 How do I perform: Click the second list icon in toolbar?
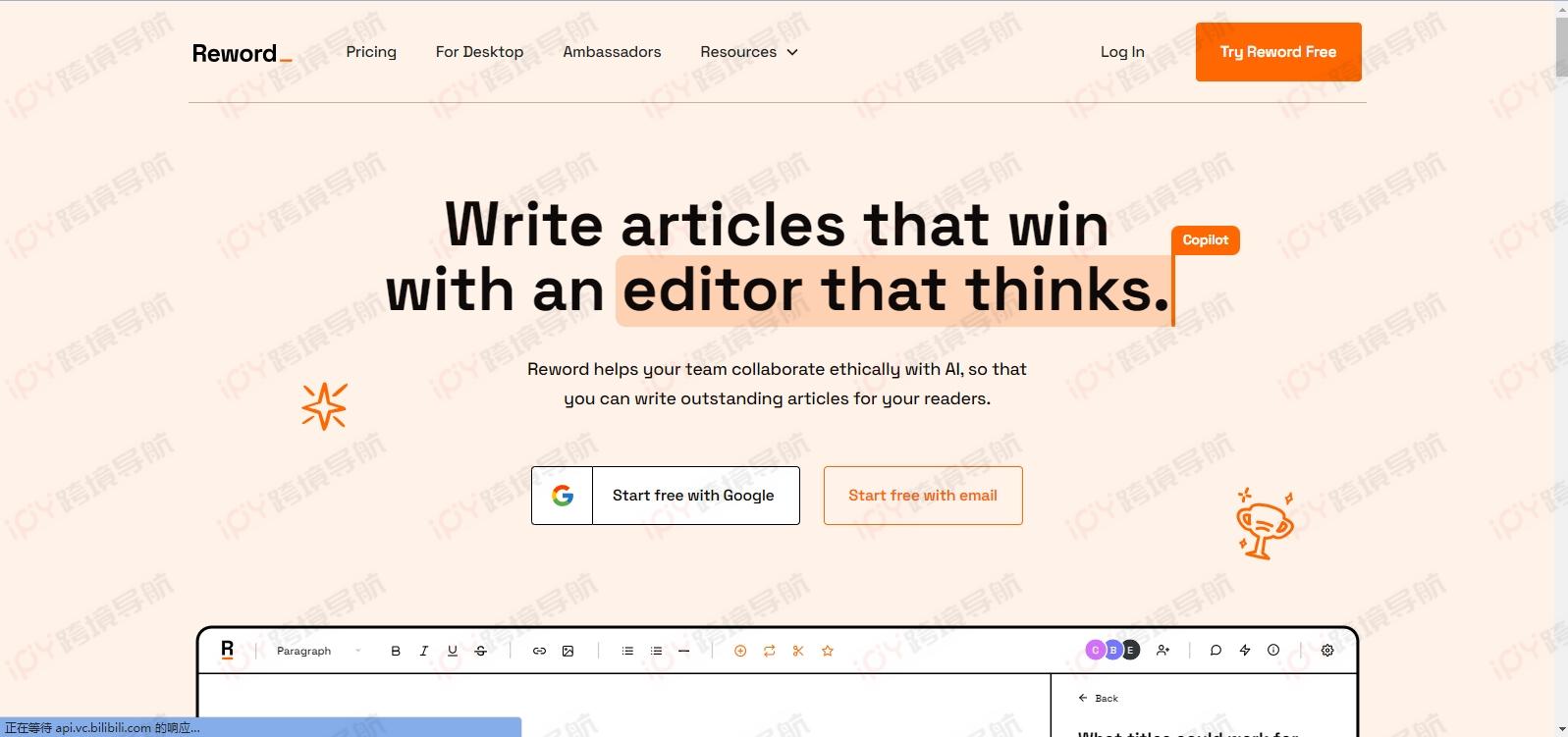point(656,651)
